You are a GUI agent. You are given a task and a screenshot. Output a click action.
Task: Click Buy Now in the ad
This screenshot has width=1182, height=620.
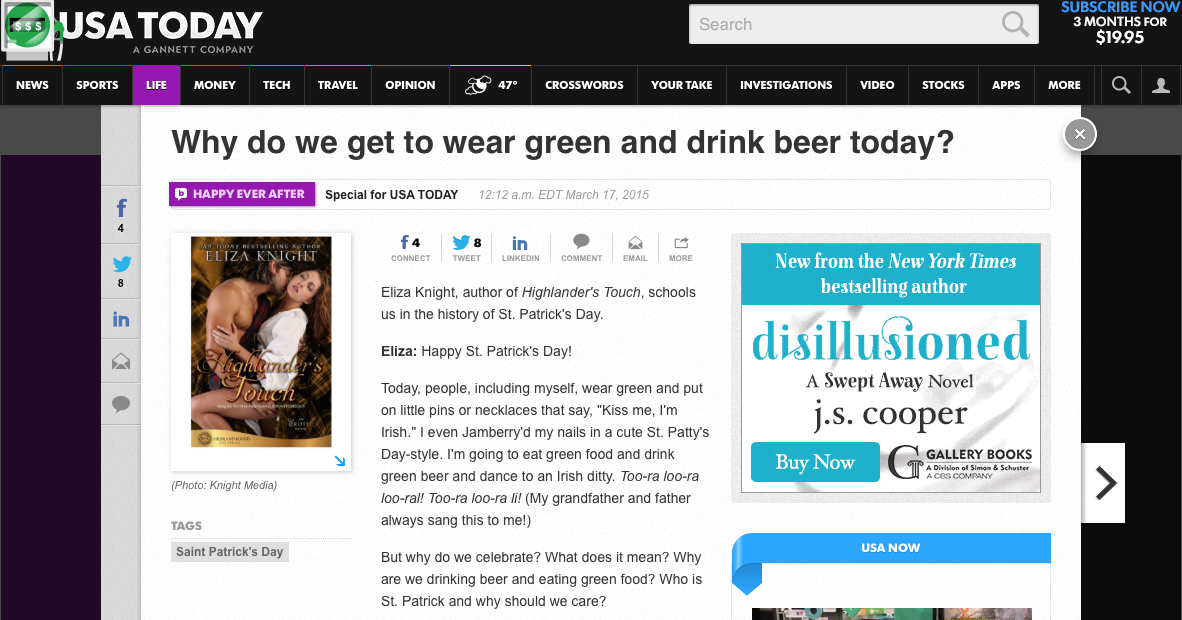point(815,462)
